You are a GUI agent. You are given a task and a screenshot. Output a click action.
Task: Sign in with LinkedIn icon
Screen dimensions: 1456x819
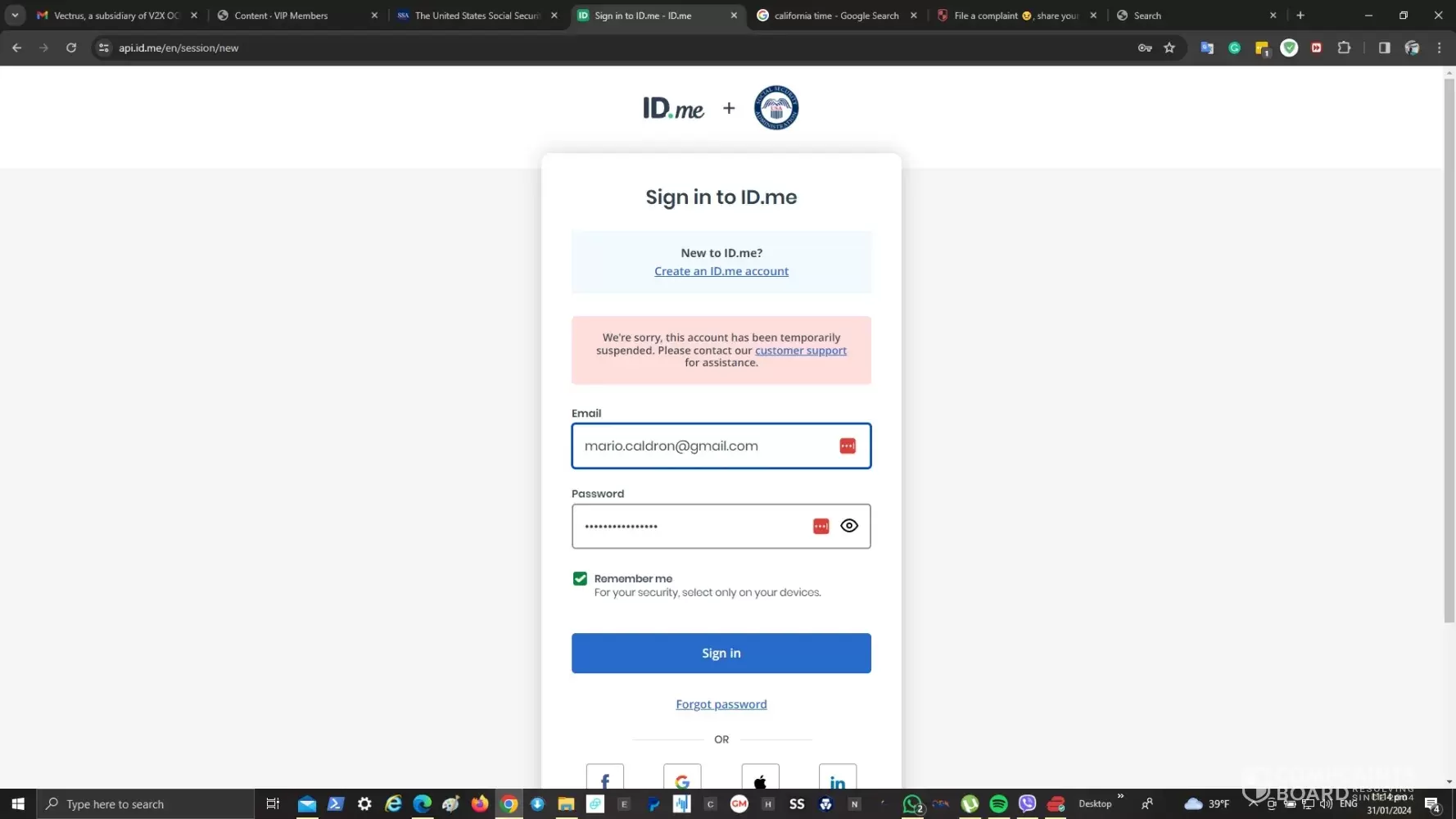(838, 776)
